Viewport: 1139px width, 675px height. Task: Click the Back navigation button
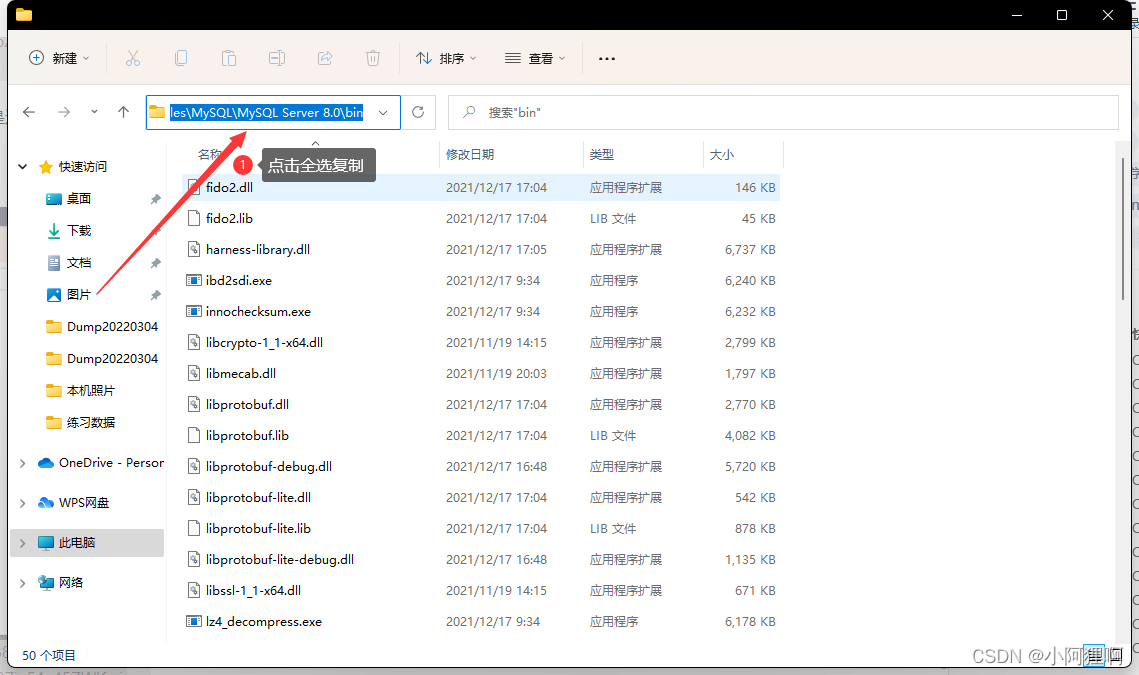click(x=29, y=112)
